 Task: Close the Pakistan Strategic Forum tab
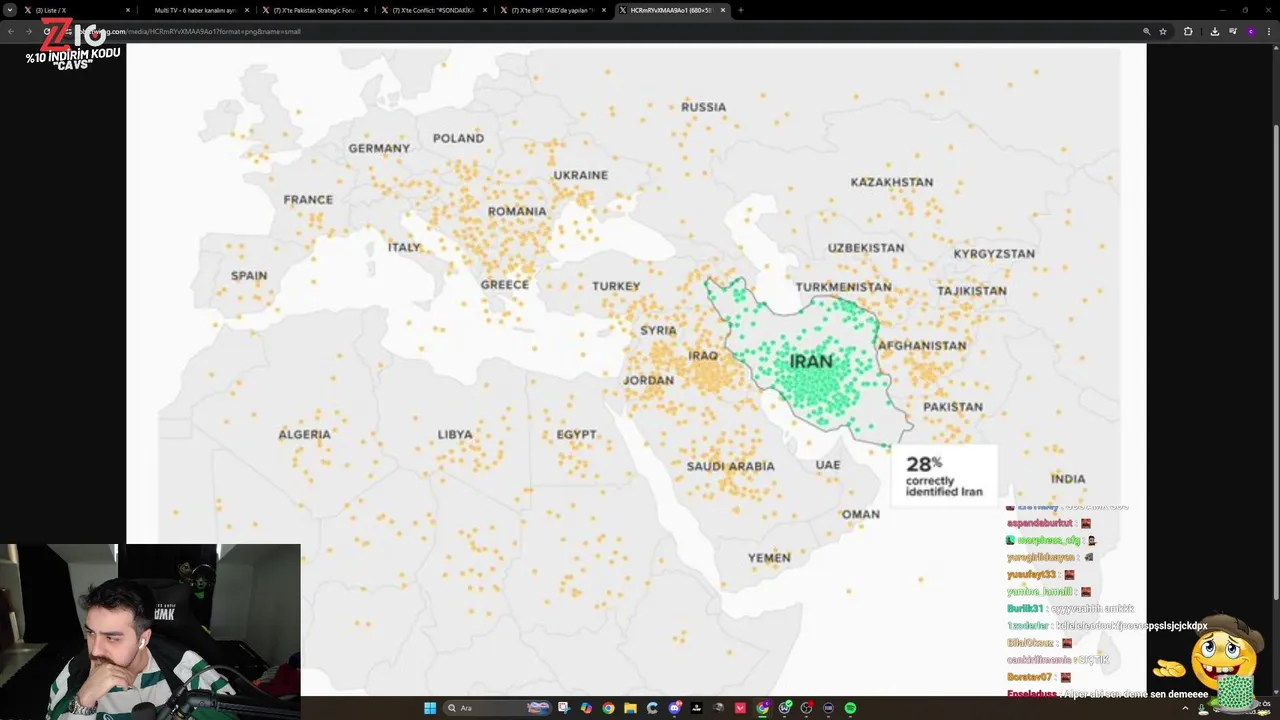click(364, 10)
